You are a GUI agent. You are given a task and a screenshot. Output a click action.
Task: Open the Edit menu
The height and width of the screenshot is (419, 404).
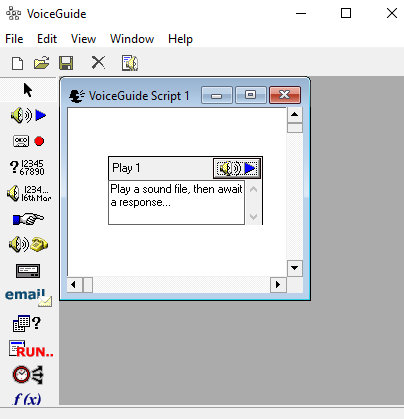point(47,39)
